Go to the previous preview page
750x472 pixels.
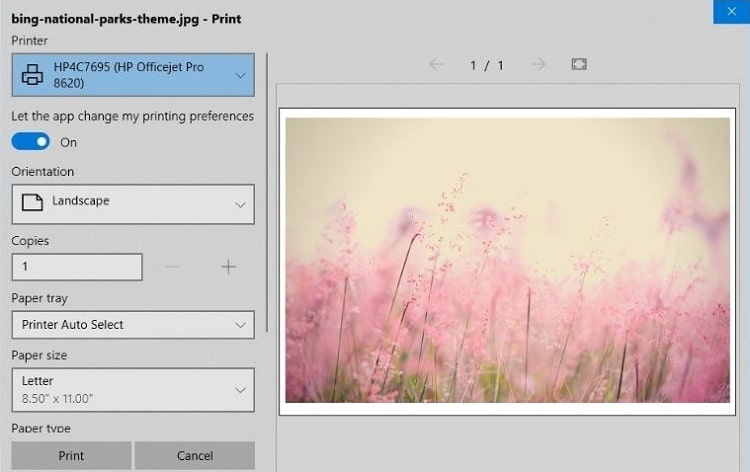(436, 64)
